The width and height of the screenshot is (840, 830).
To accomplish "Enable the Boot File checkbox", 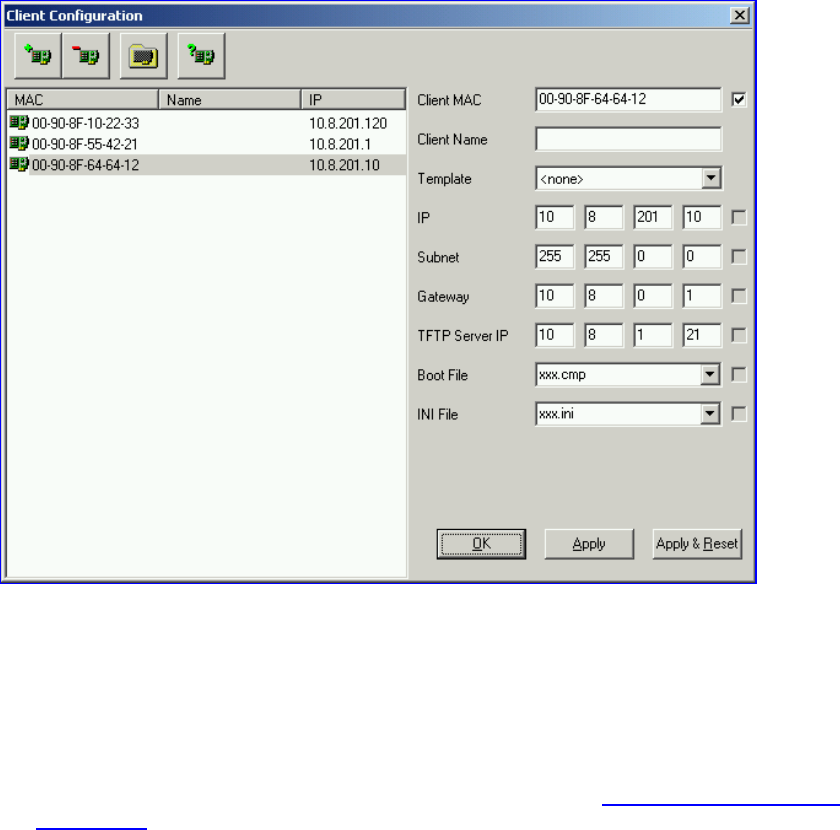I will (739, 375).
